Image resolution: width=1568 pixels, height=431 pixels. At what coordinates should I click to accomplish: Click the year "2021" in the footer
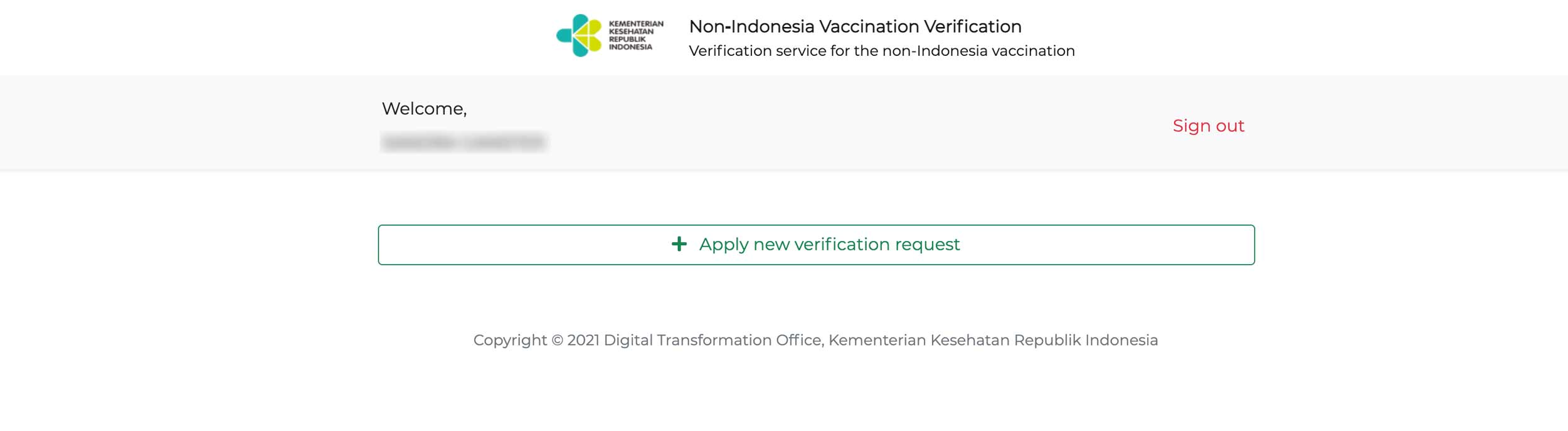(583, 340)
